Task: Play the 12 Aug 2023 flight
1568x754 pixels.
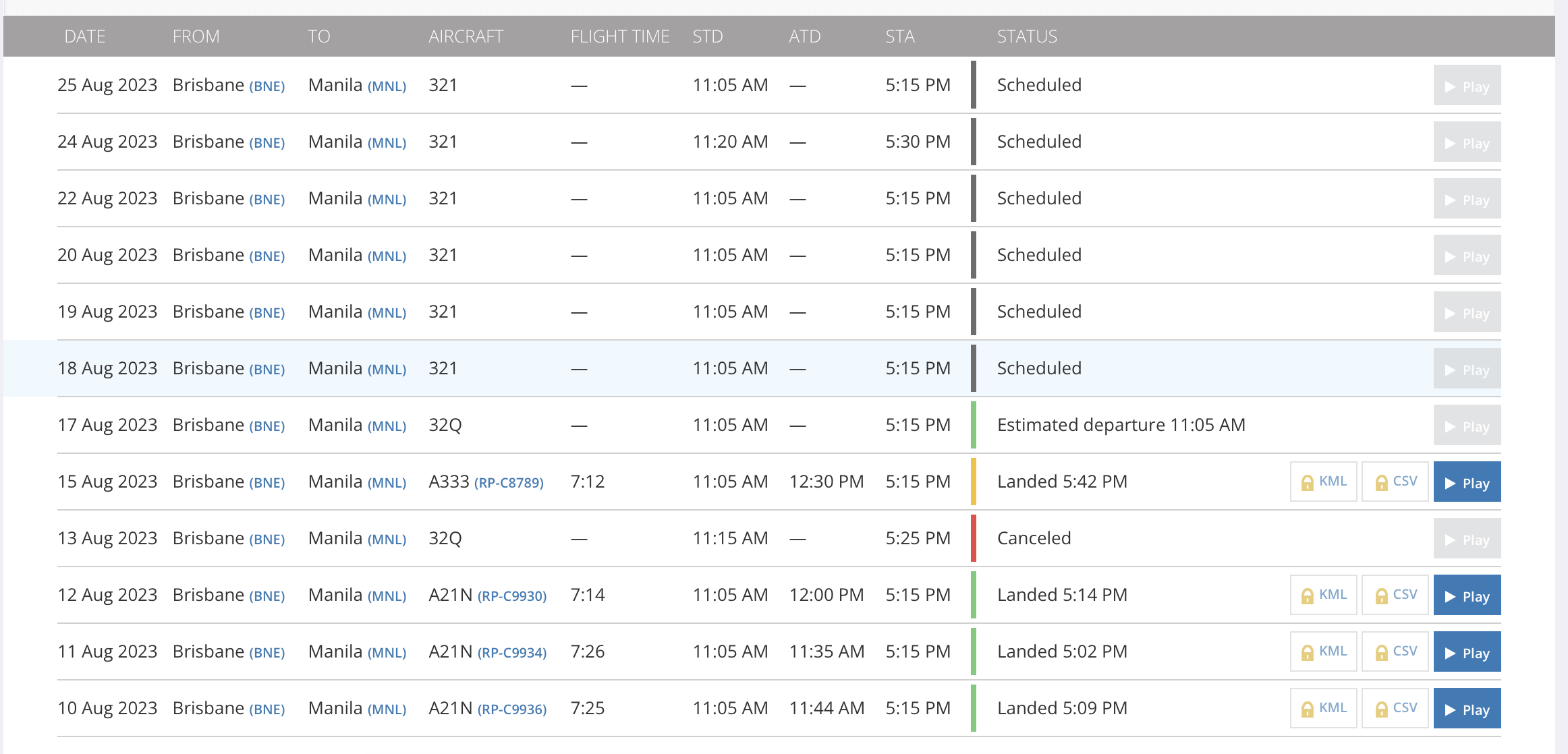Action: coord(1466,596)
